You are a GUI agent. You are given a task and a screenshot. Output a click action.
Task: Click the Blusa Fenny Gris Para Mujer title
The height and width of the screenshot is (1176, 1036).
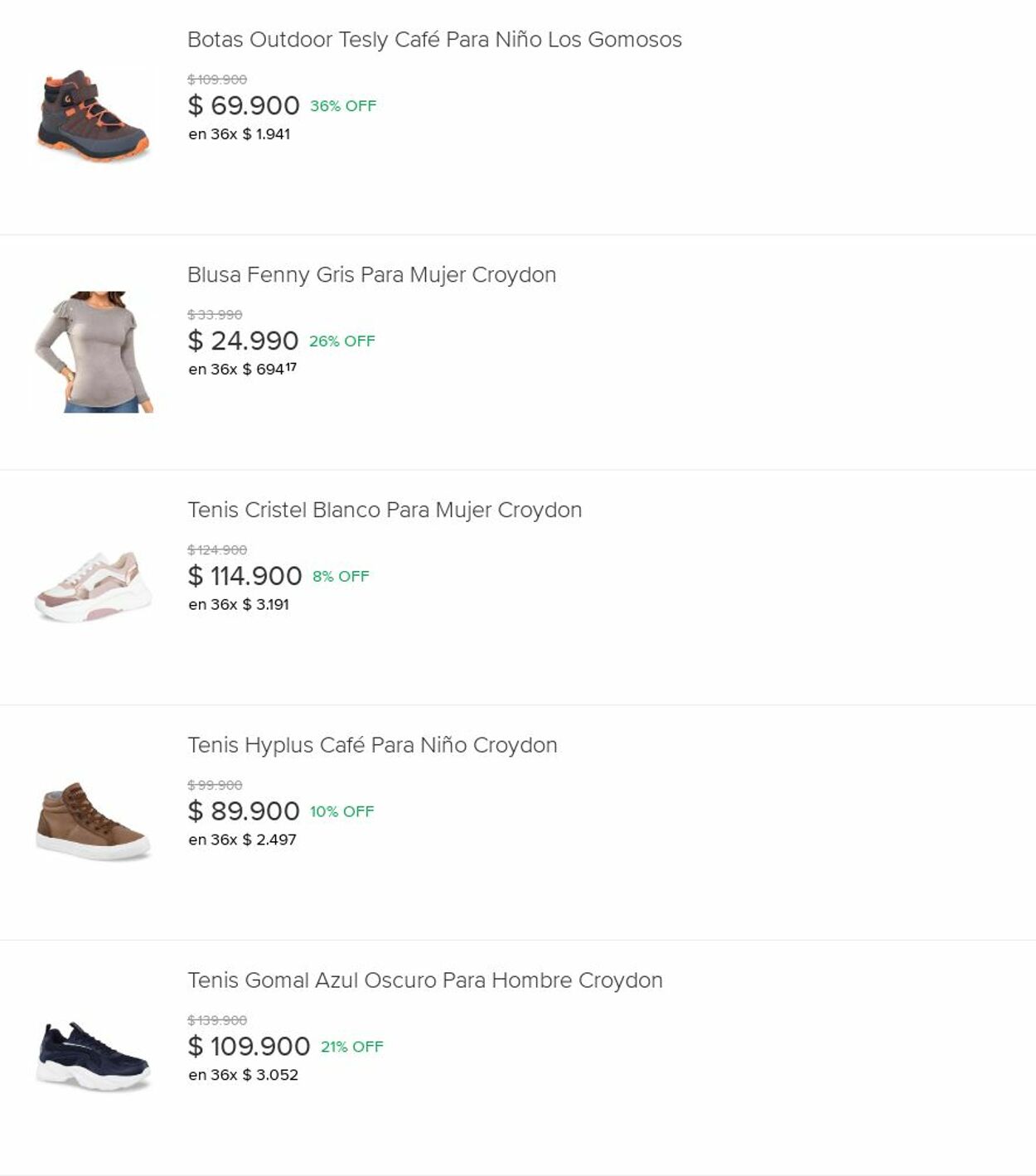point(371,275)
